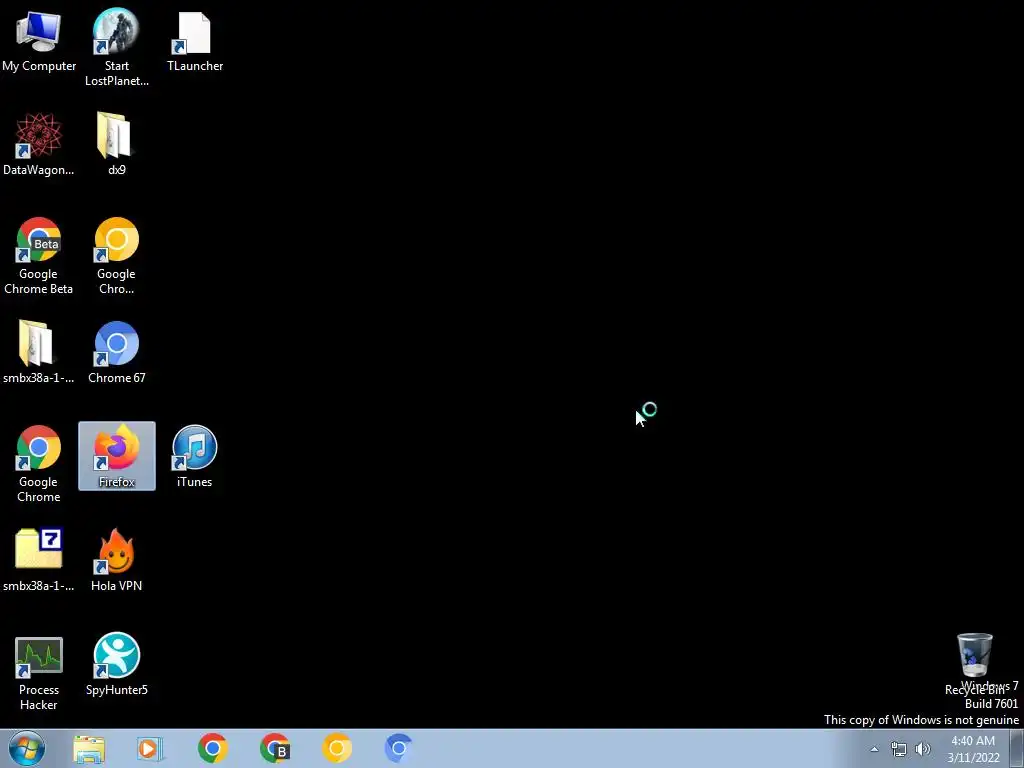Select the Google Chrome desktop shortcut next to Firefox

[39, 464]
